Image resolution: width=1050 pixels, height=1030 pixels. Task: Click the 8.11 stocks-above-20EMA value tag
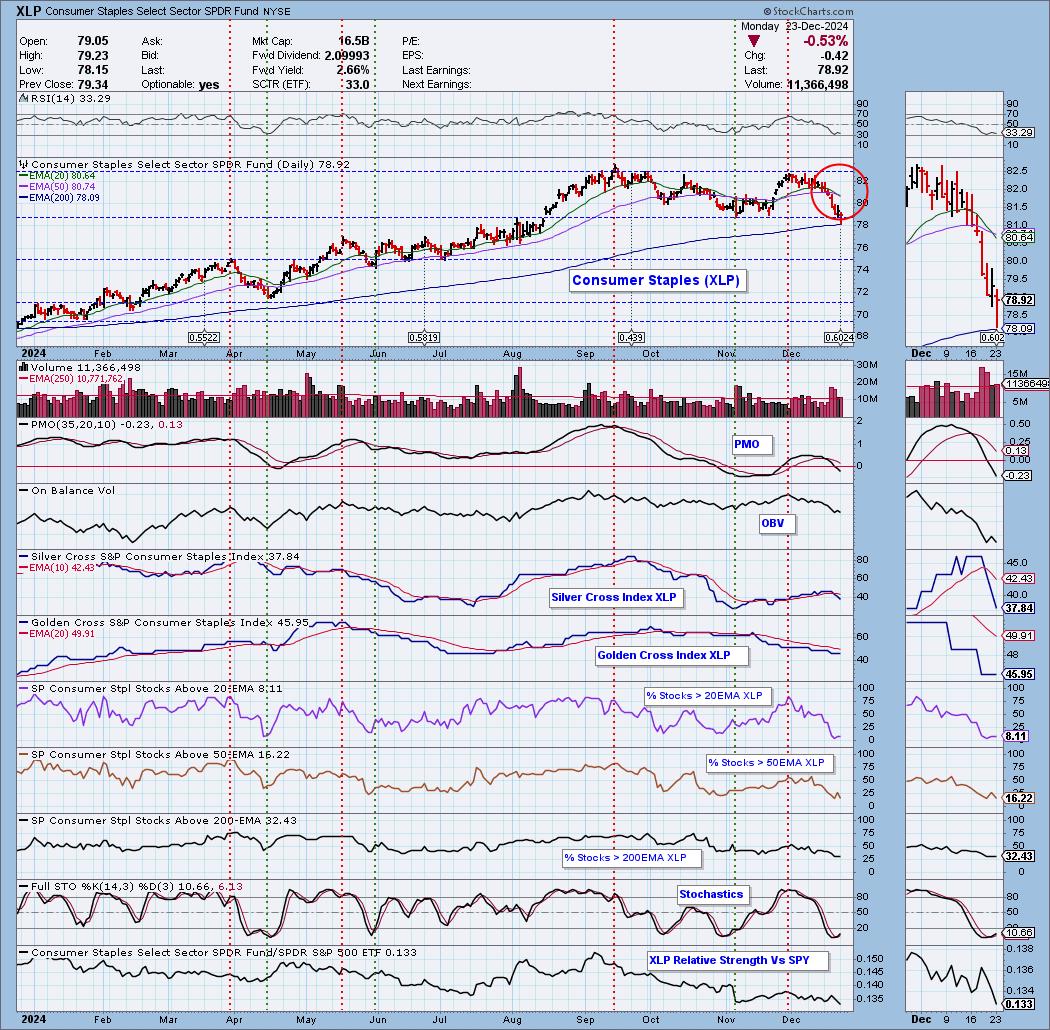point(1016,737)
